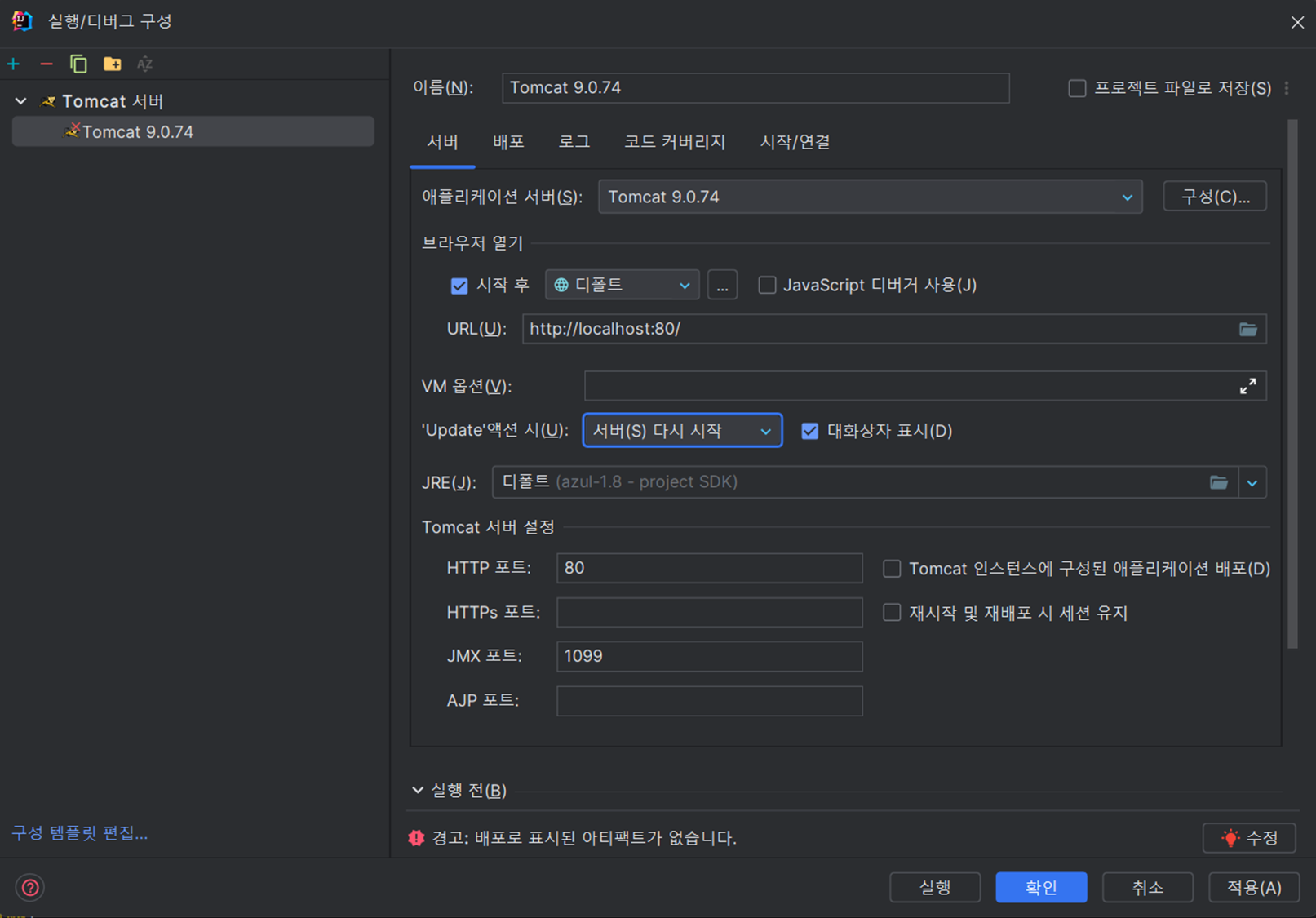Screen dimensions: 1316x918
Task: Expand the VM options field
Action: coord(1248,386)
